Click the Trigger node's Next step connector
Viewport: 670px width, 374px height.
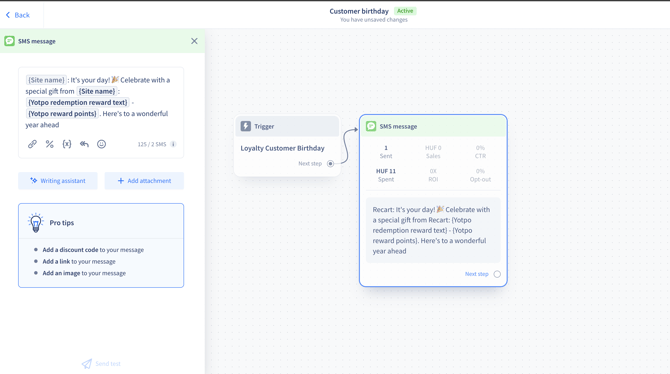tap(330, 164)
